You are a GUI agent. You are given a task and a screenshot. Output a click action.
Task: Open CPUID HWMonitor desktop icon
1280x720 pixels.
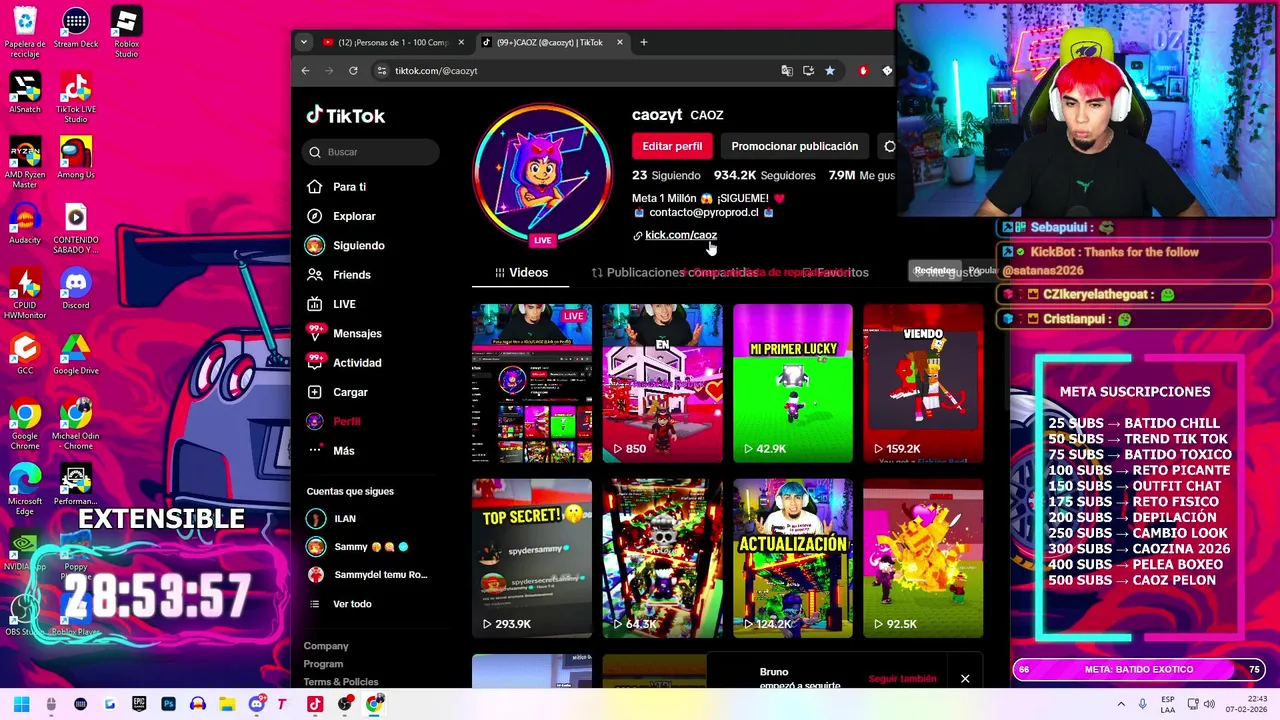click(x=25, y=294)
